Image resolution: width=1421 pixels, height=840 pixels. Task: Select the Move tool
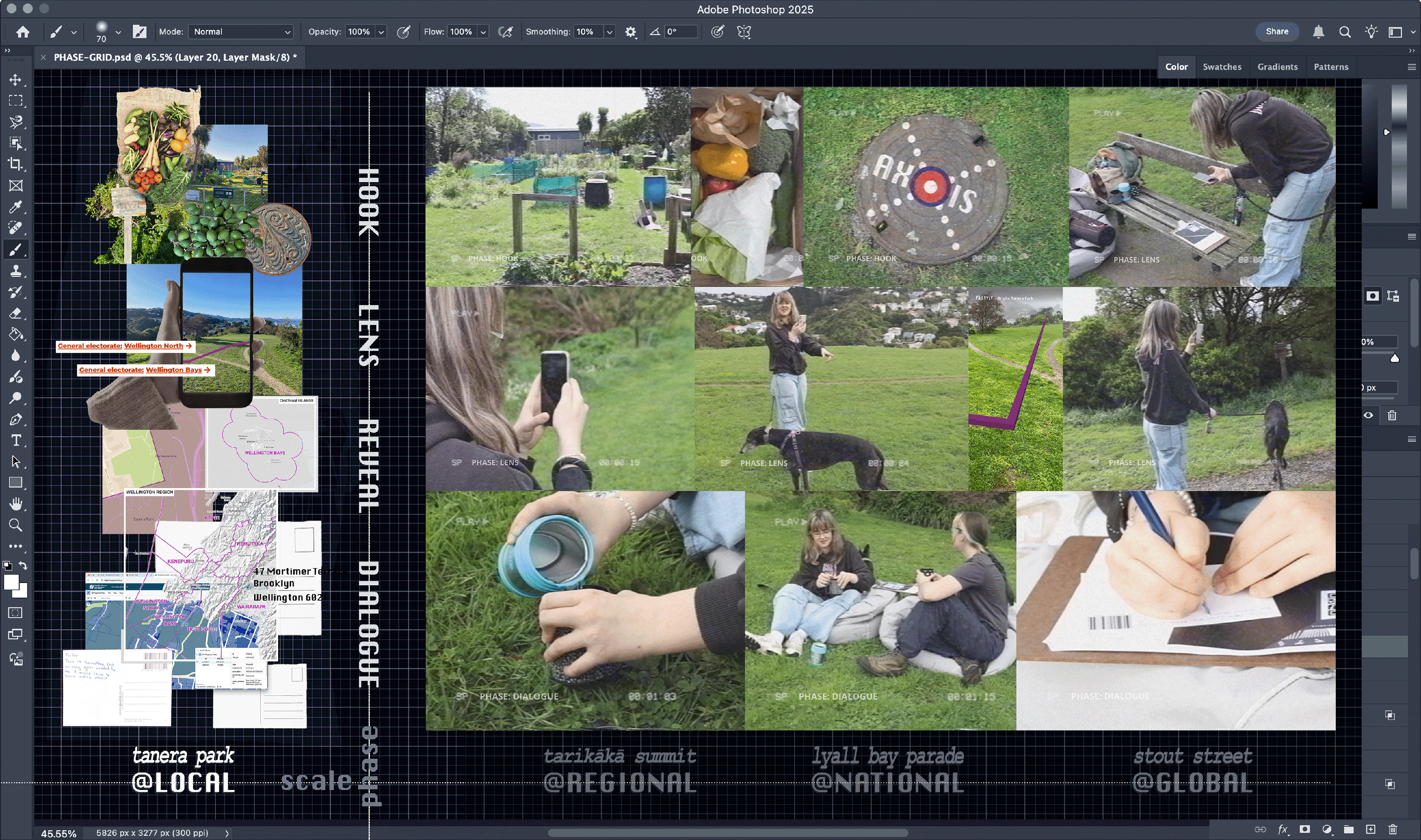[x=15, y=79]
